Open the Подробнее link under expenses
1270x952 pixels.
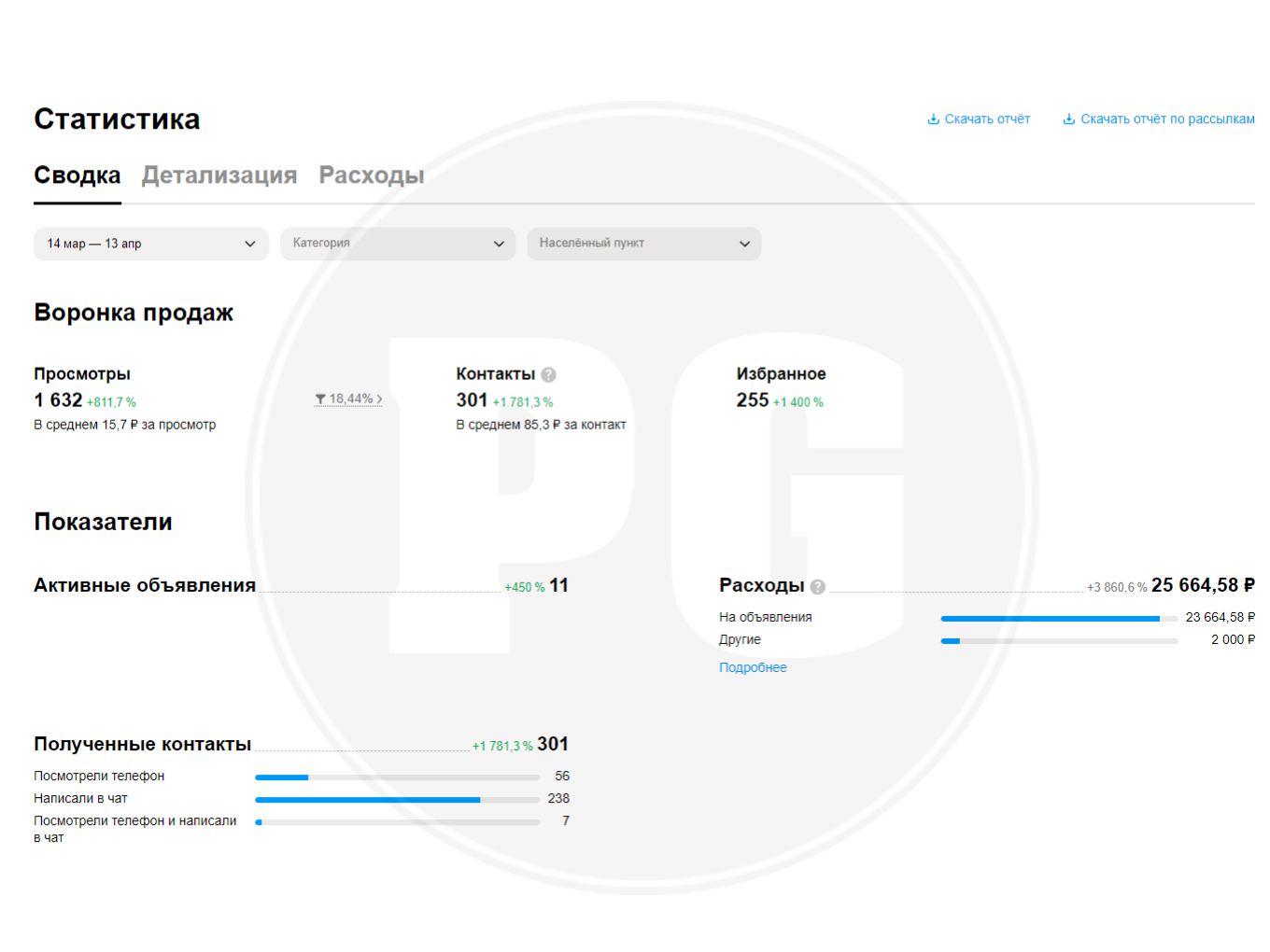click(x=753, y=667)
